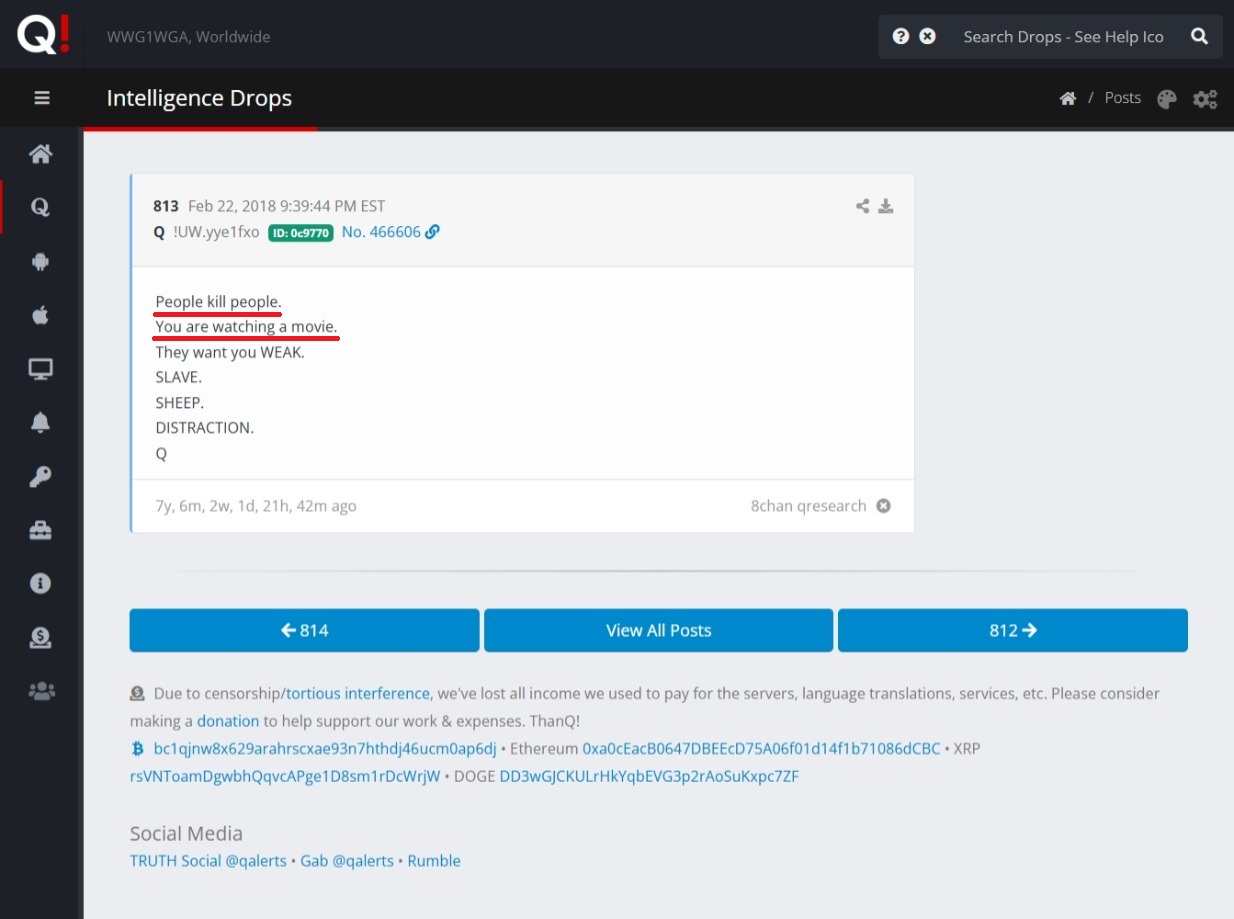The height and width of the screenshot is (919, 1234).
Task: Open TRUTH Social @qalerts link
Action: click(208, 861)
